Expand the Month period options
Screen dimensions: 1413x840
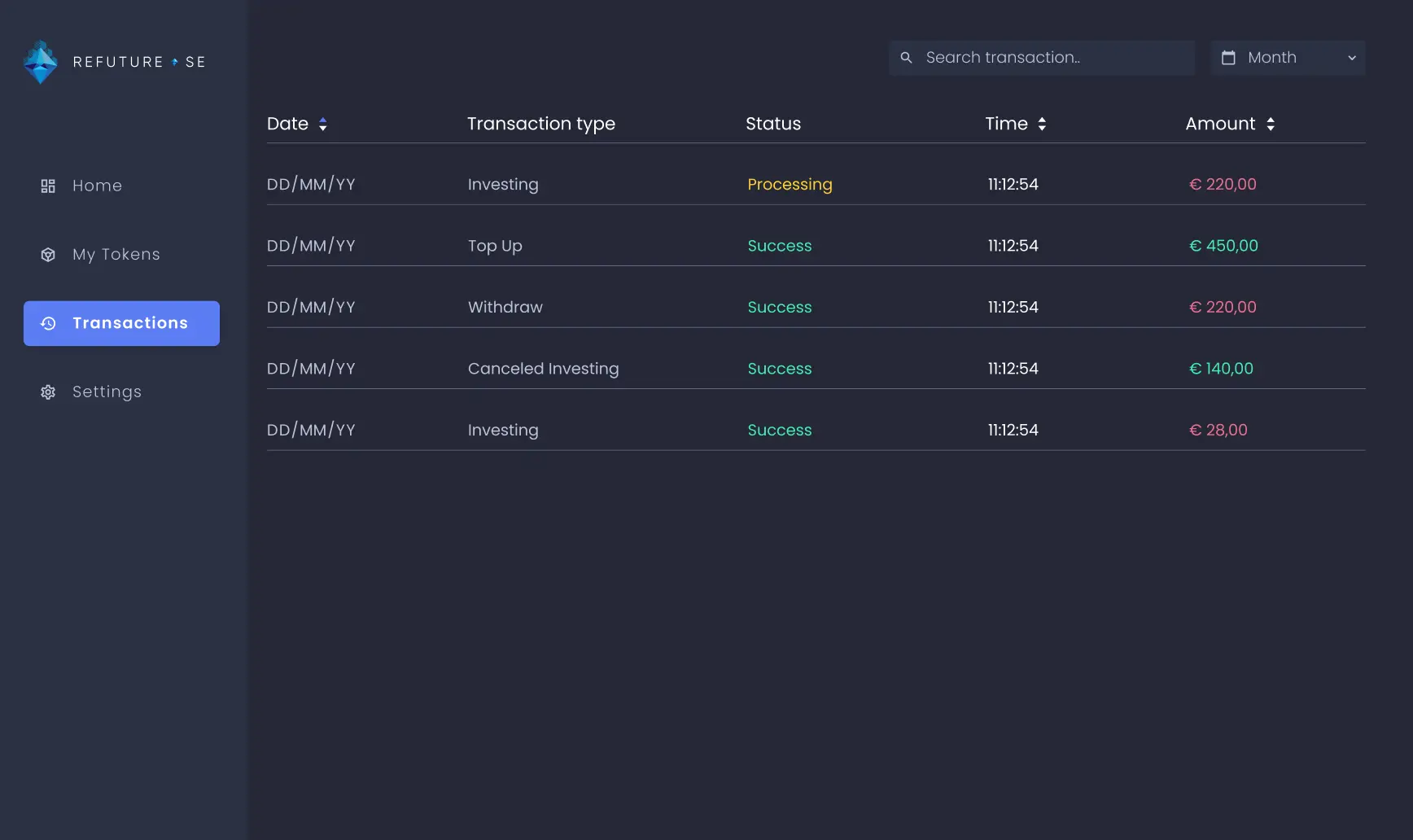pyautogui.click(x=1286, y=57)
